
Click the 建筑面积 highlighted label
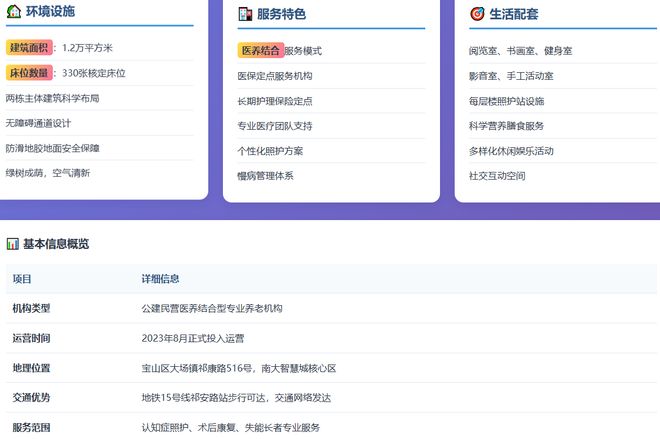tap(29, 48)
